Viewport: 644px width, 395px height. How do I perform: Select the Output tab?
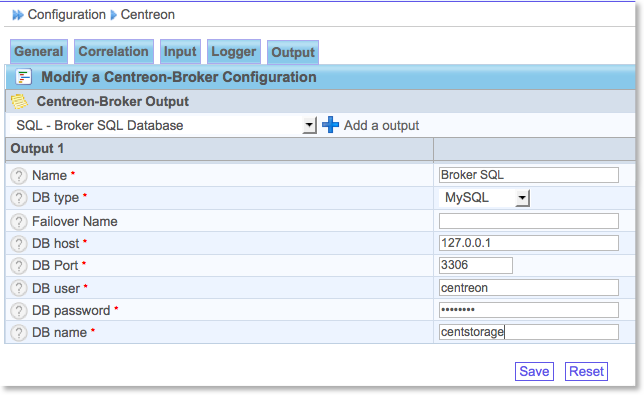click(x=293, y=53)
